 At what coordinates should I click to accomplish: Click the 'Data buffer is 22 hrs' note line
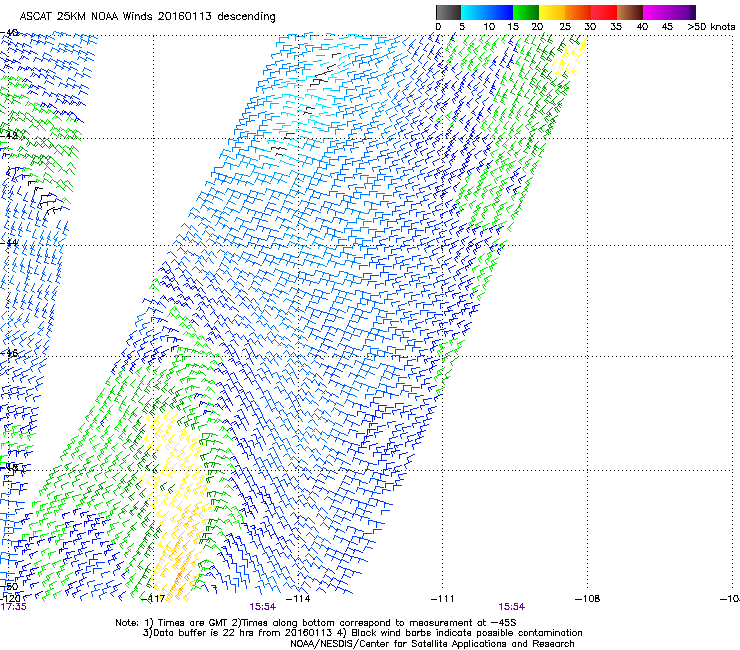coord(362,633)
